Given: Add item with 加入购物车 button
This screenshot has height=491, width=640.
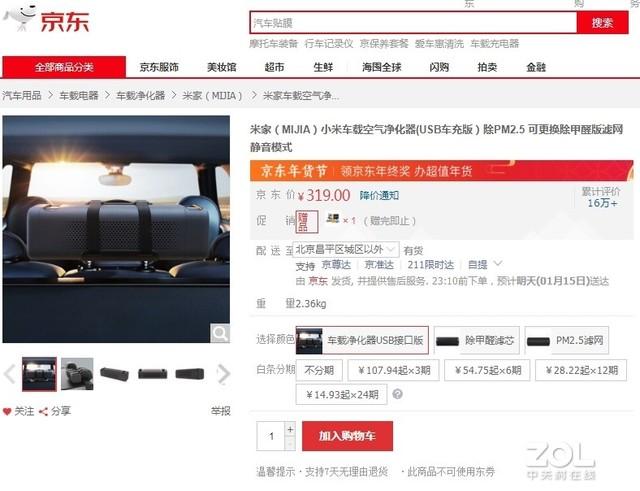Looking at the screenshot, I should [347, 436].
